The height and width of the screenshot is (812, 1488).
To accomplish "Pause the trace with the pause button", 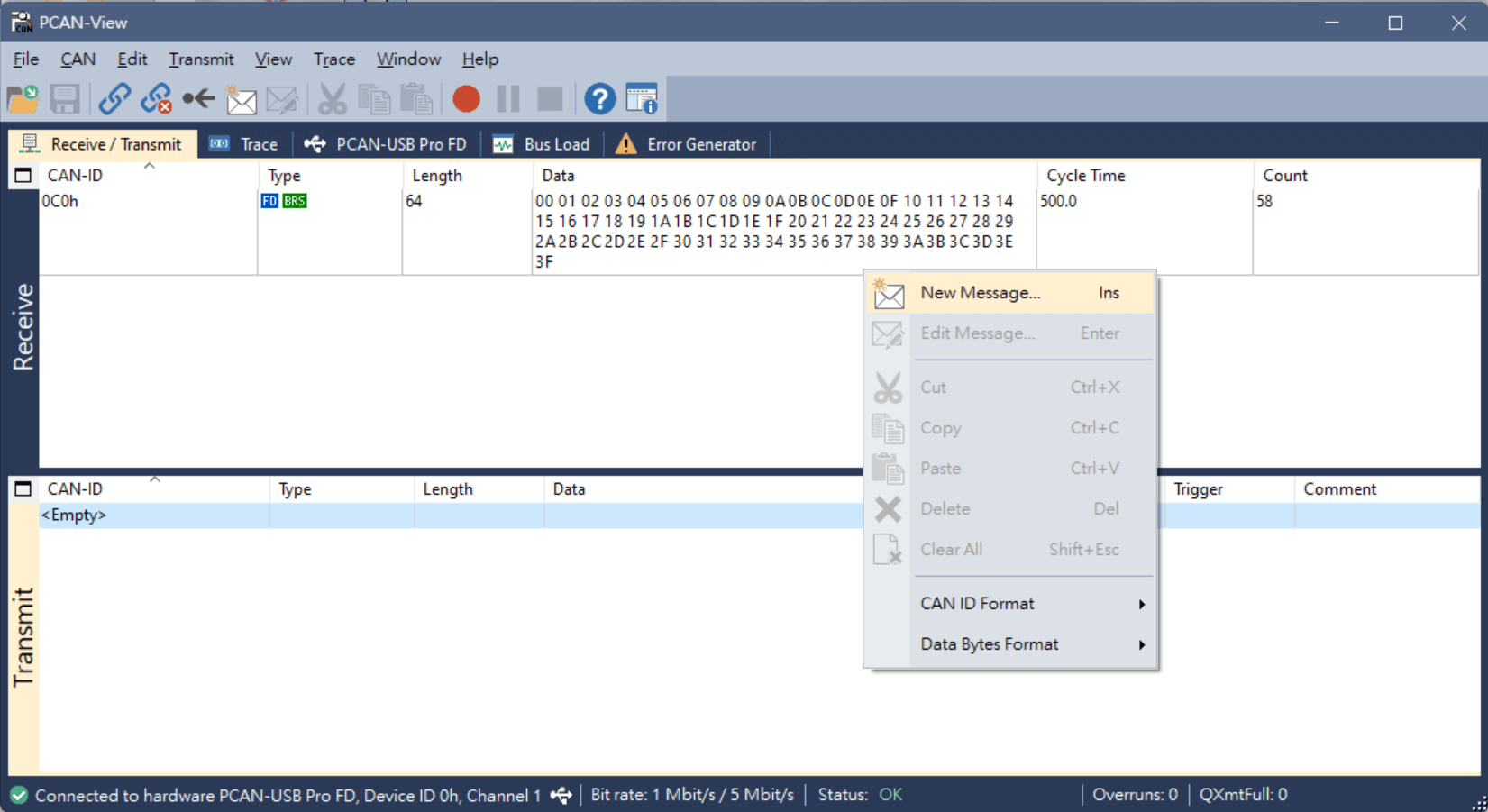I will [x=508, y=98].
